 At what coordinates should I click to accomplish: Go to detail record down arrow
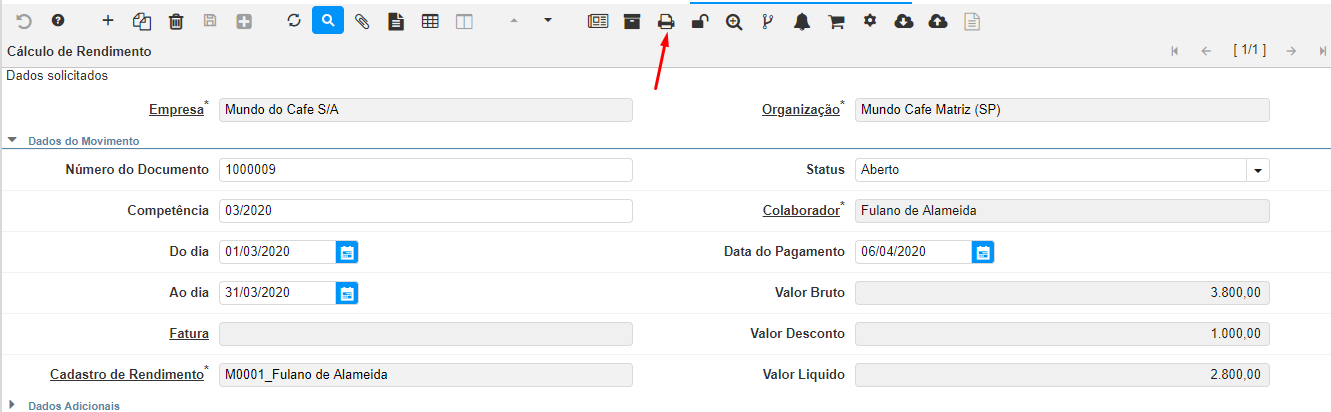(548, 20)
